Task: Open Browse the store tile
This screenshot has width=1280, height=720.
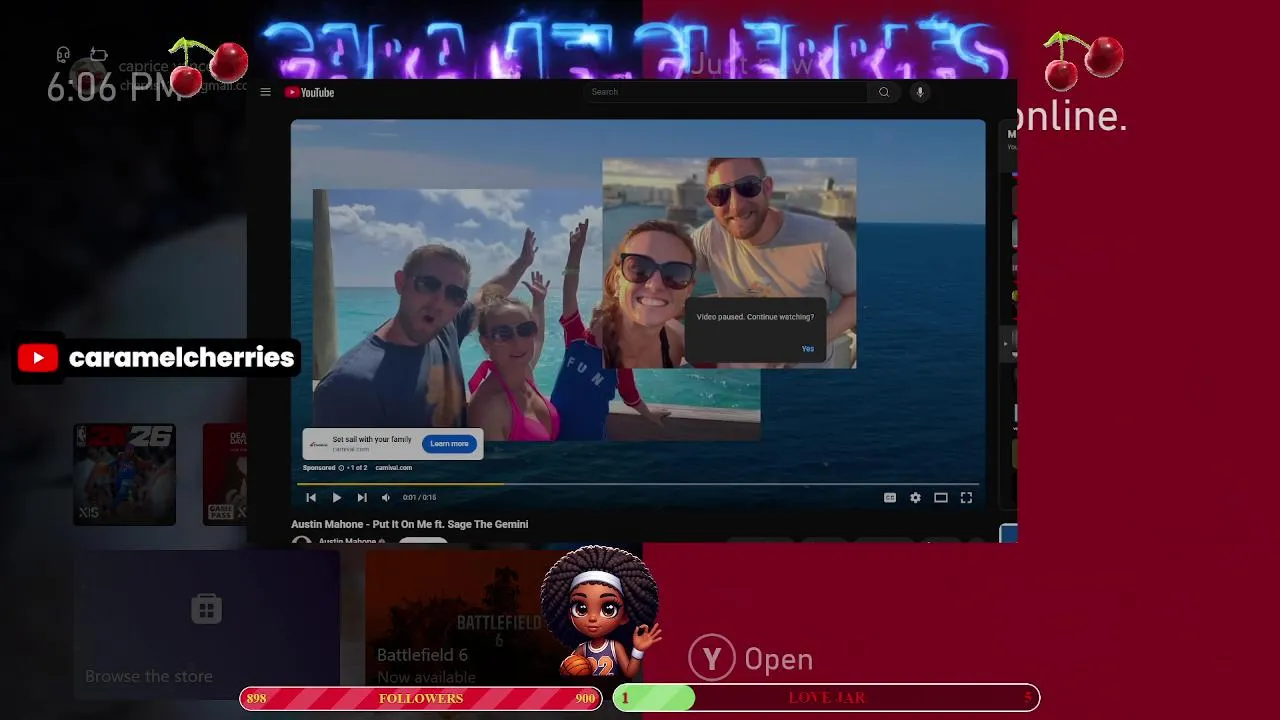Action: pyautogui.click(x=206, y=625)
